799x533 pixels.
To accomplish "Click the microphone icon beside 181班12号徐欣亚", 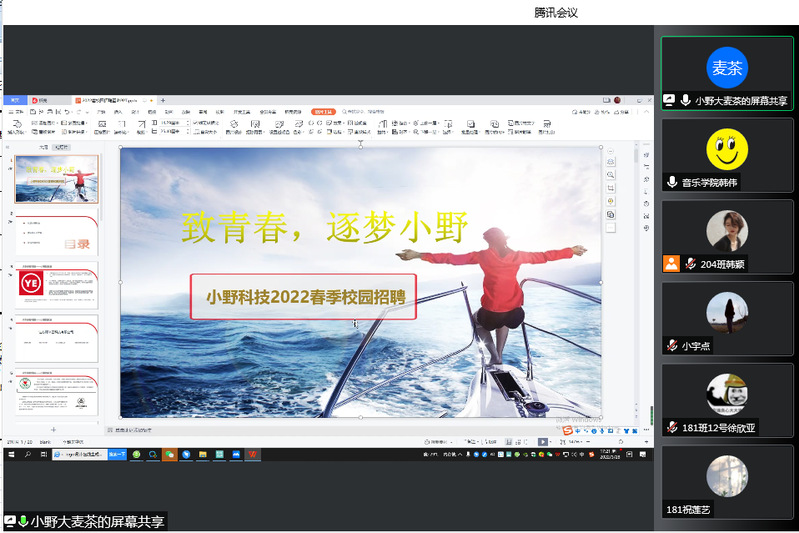I will coord(672,427).
